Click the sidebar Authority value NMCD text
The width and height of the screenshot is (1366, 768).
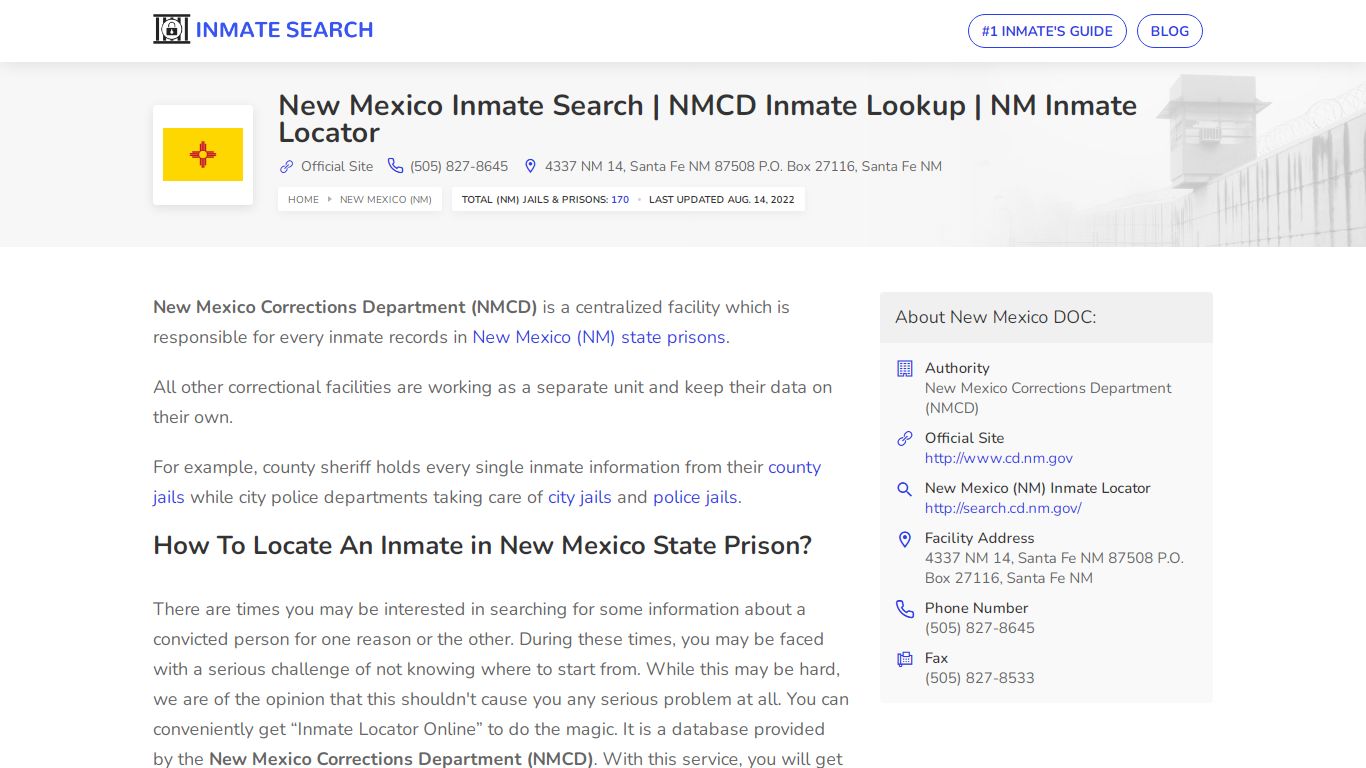1048,398
